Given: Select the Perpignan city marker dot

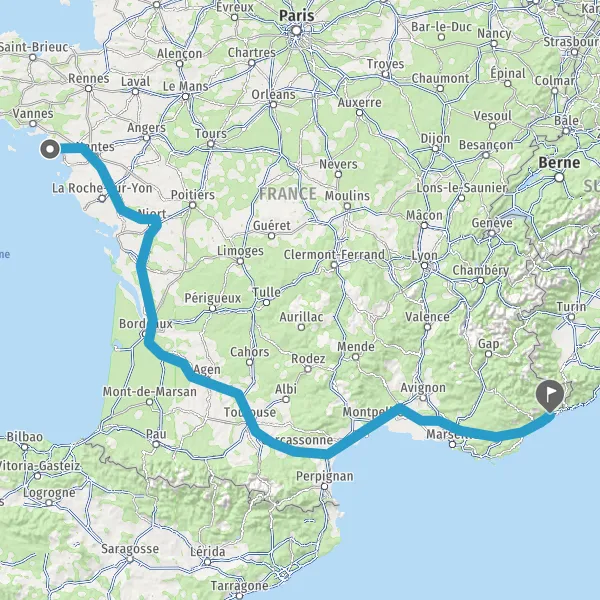Looking at the screenshot, I should tap(324, 486).
